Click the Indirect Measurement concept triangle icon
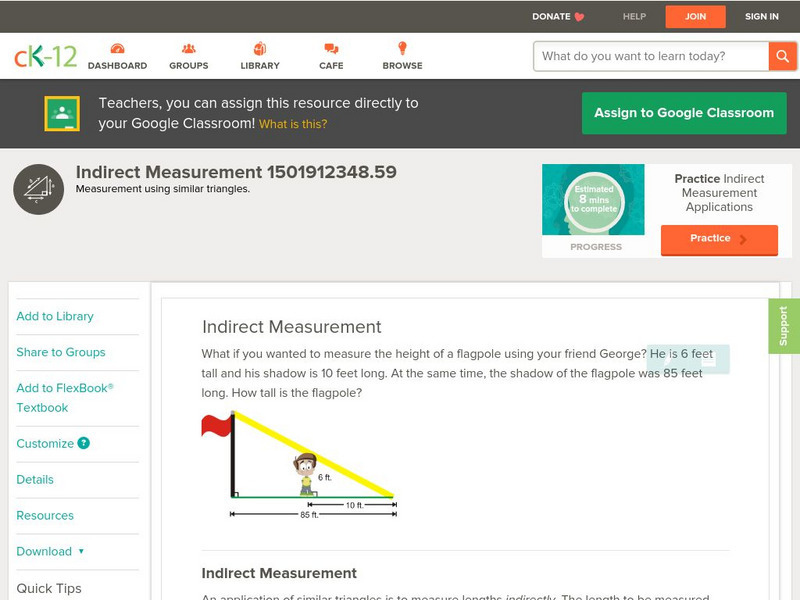The image size is (800, 600). (x=38, y=189)
